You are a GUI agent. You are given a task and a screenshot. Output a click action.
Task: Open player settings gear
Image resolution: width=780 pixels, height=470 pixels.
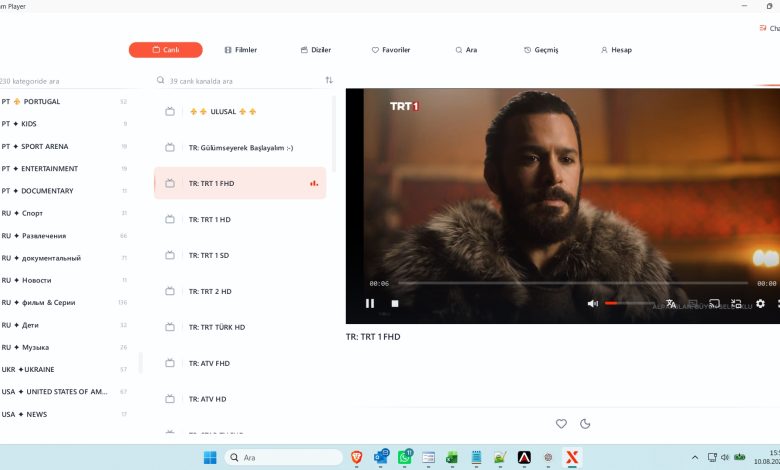[x=760, y=303]
